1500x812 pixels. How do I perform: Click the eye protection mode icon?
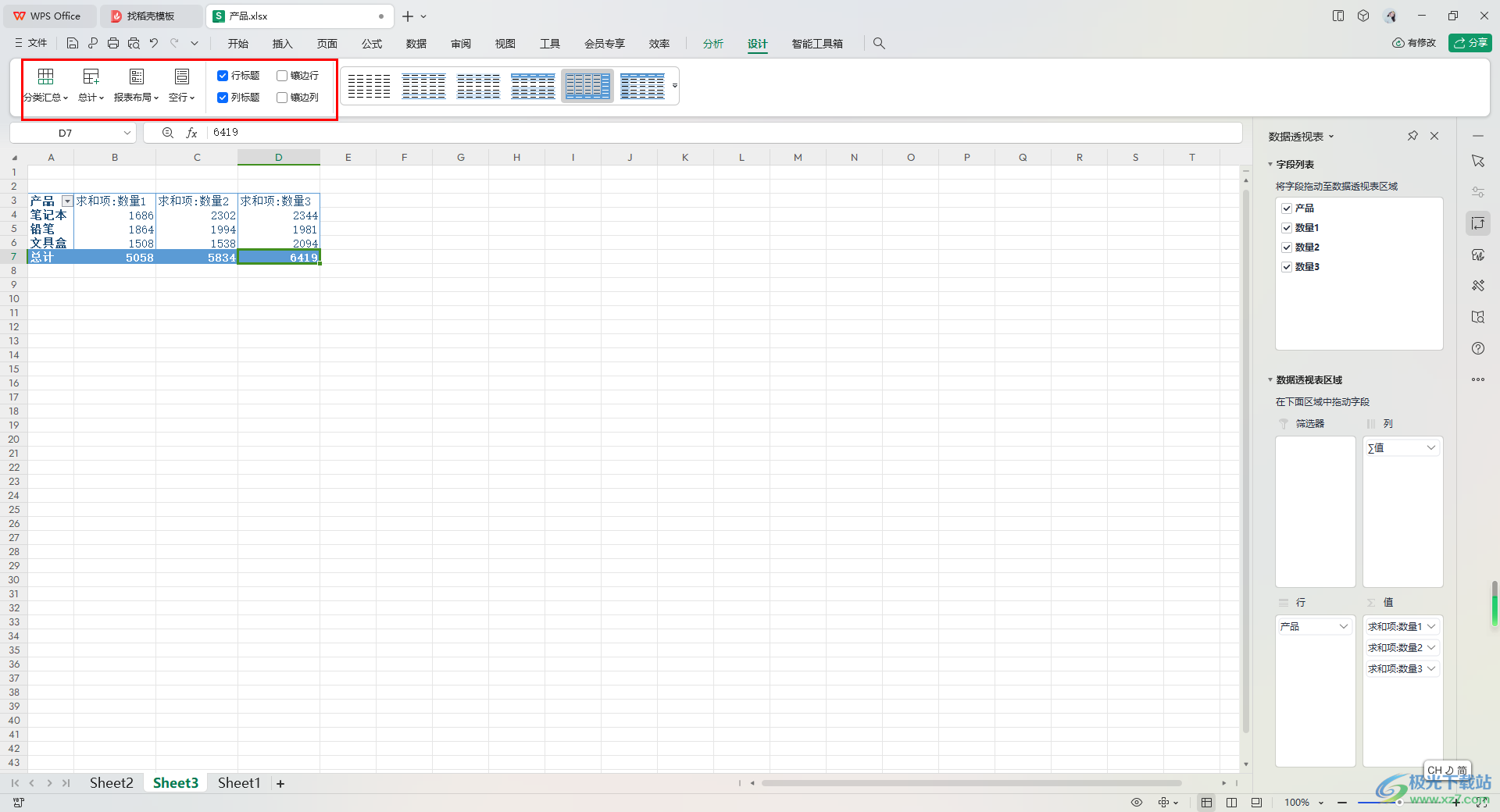tap(1137, 803)
